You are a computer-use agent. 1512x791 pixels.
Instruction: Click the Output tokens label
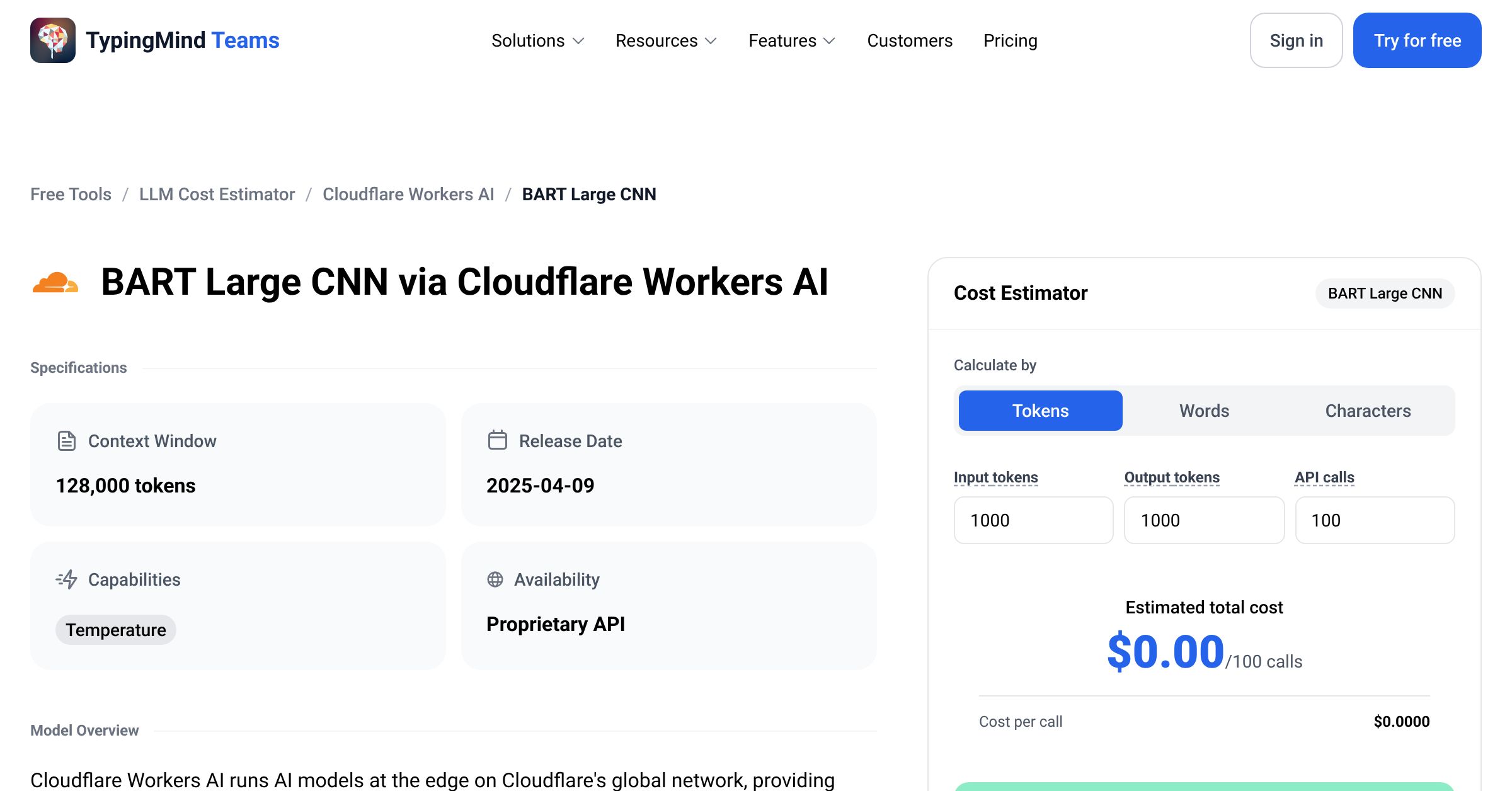point(1172,477)
